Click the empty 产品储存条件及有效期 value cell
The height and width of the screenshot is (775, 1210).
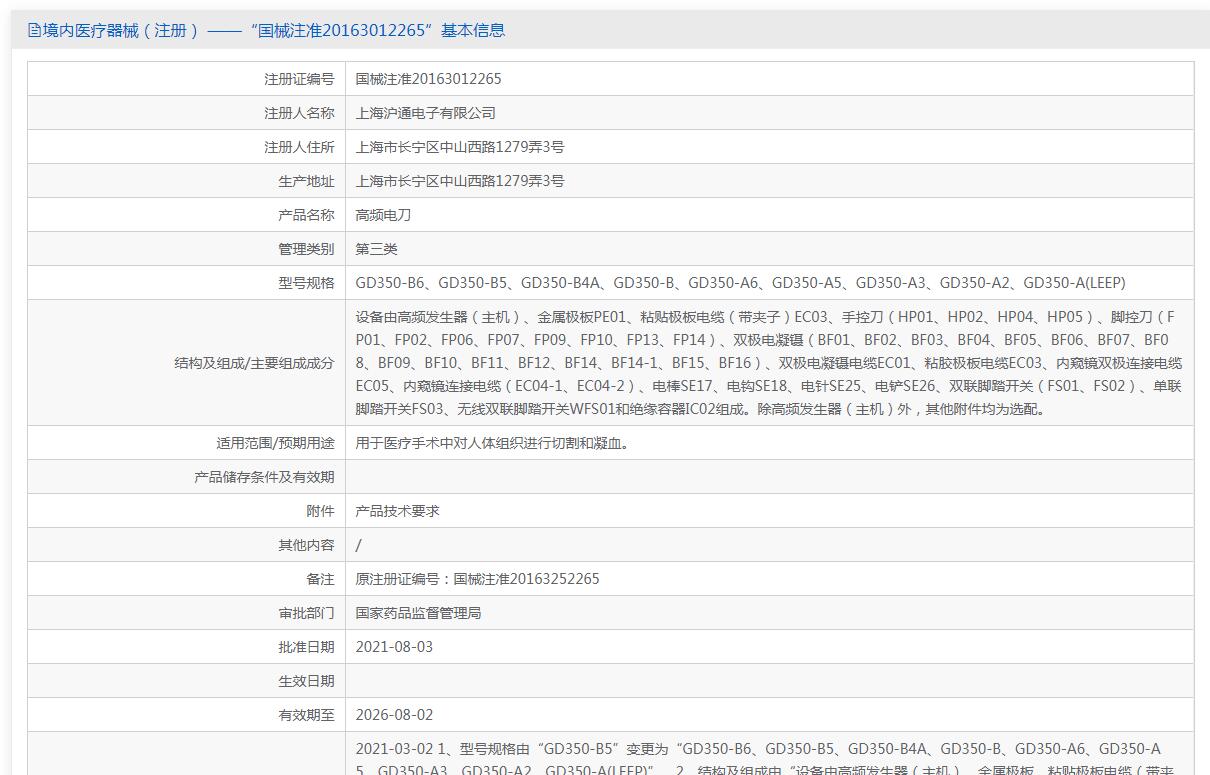pyautogui.click(x=770, y=477)
